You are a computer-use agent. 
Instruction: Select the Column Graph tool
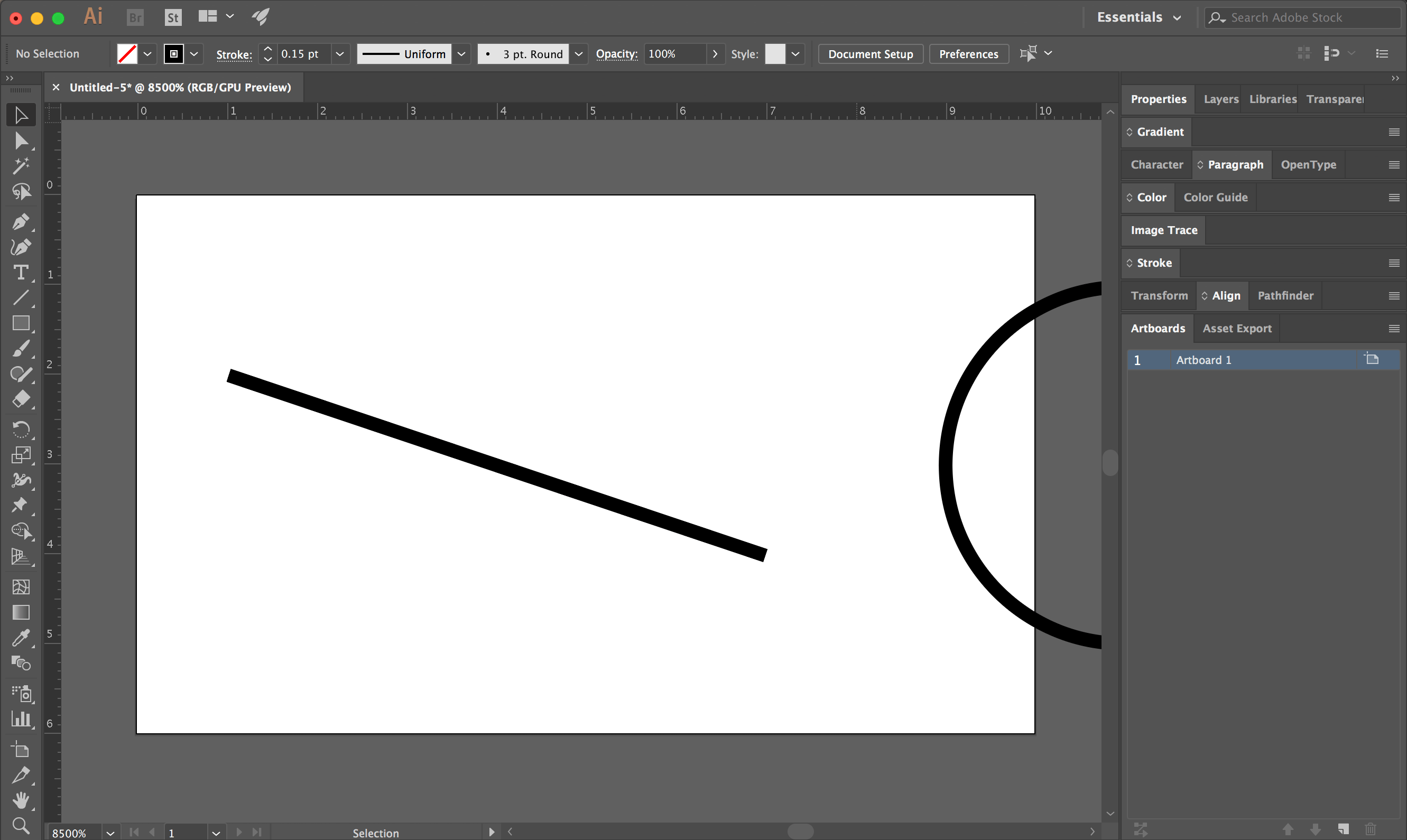(21, 719)
